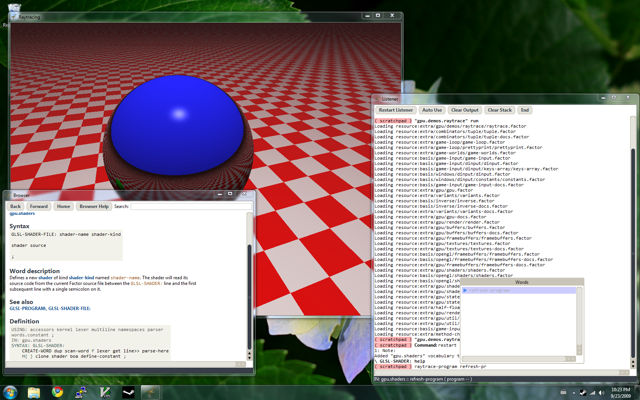Click Back in the Browser window
Image resolution: width=640 pixels, height=400 pixels.
point(16,207)
